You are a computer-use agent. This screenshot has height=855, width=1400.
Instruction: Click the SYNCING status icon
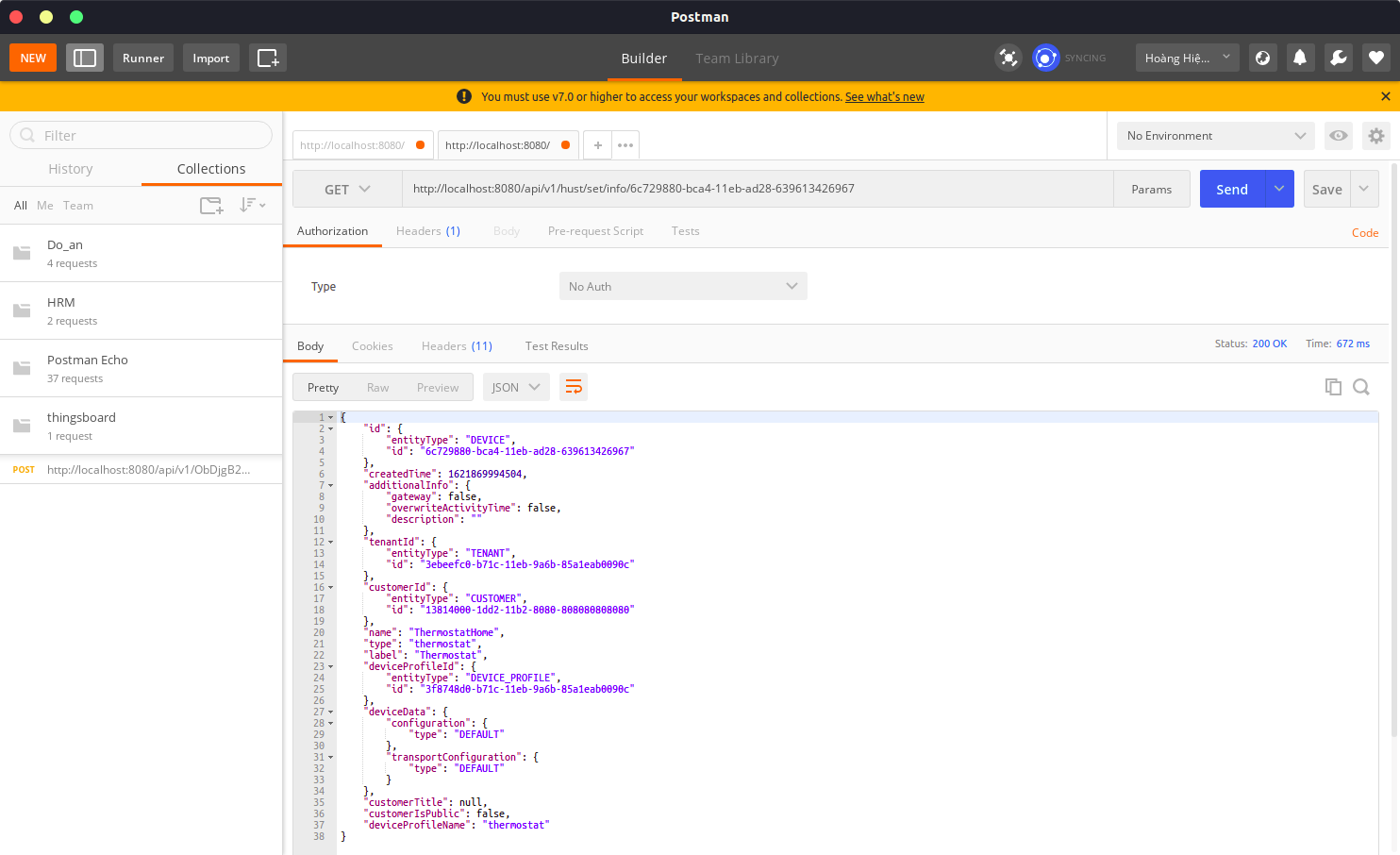point(1045,58)
